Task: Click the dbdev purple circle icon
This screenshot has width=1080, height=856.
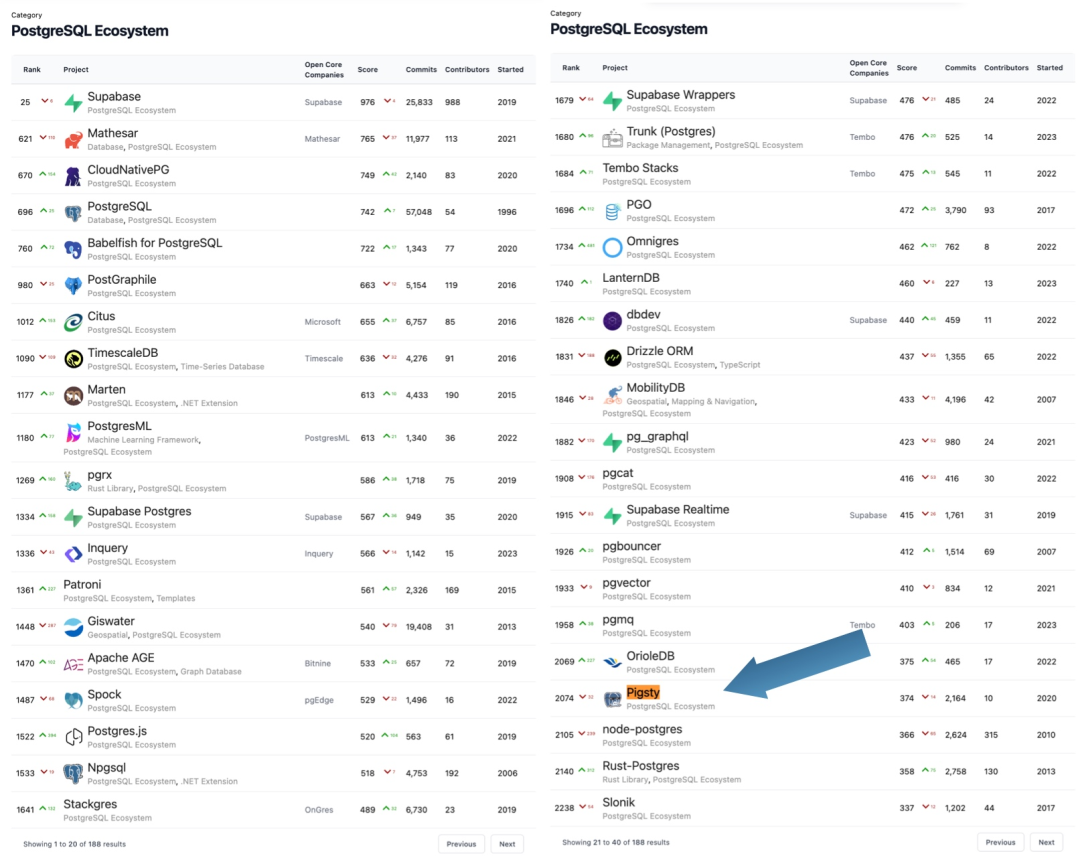Action: pyautogui.click(x=612, y=320)
